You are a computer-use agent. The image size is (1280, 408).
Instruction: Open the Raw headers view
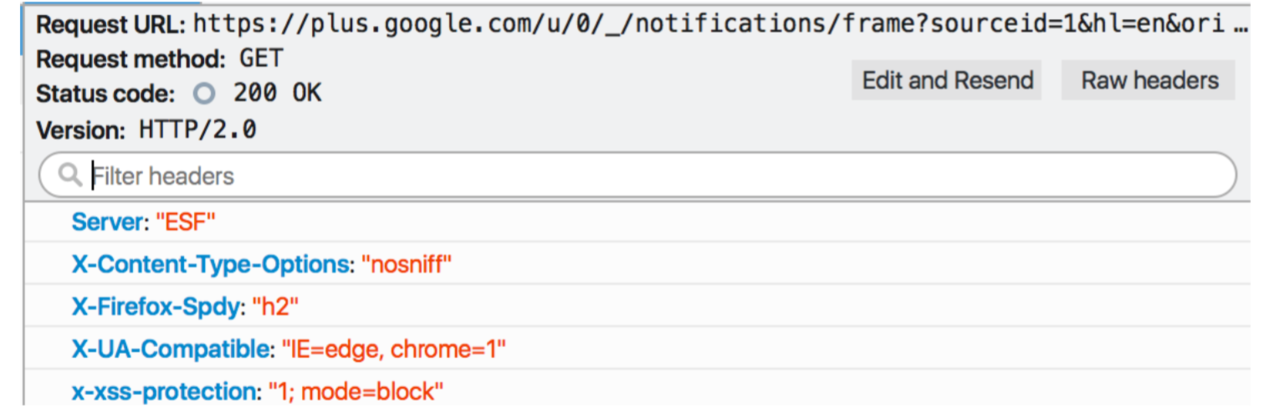1149,81
